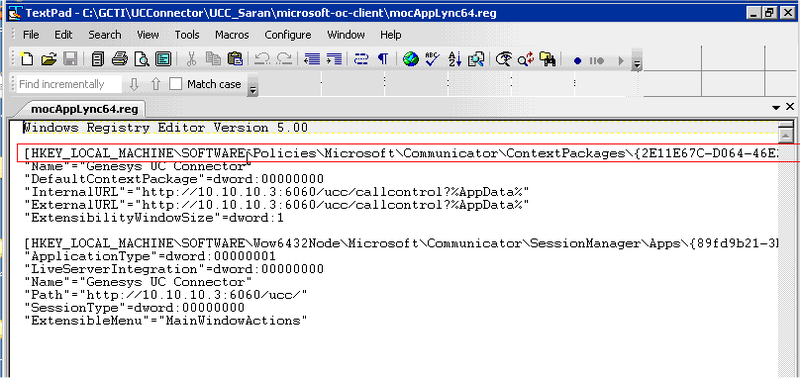The image size is (800, 378).
Task: Open document list arrow beside tab close
Action: pyautogui.click(x=776, y=107)
